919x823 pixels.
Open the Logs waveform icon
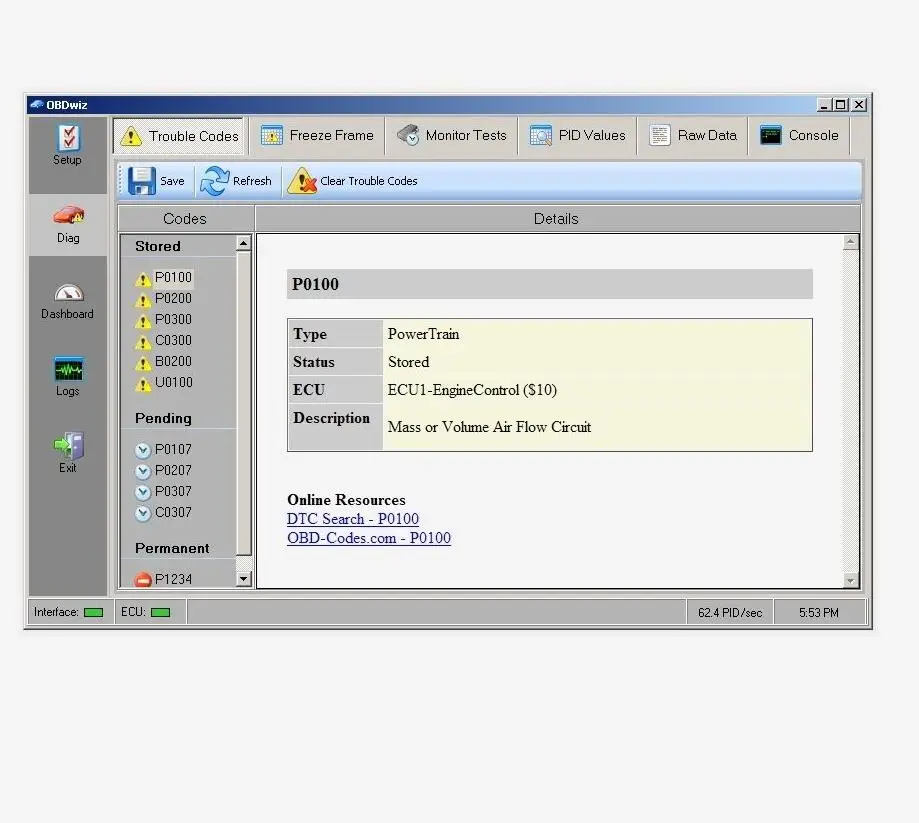coord(69,369)
